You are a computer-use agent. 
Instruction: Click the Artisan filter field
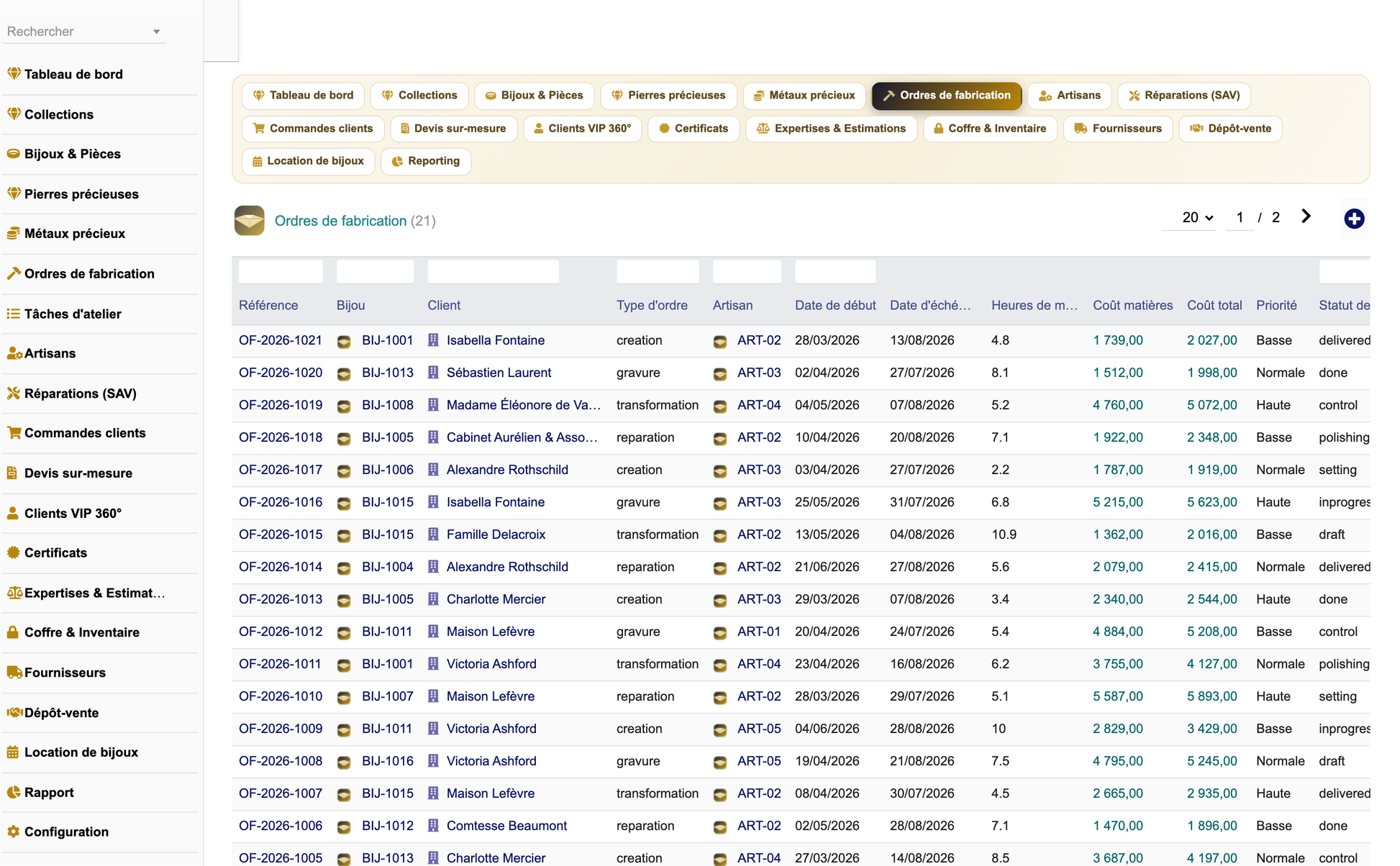[747, 271]
